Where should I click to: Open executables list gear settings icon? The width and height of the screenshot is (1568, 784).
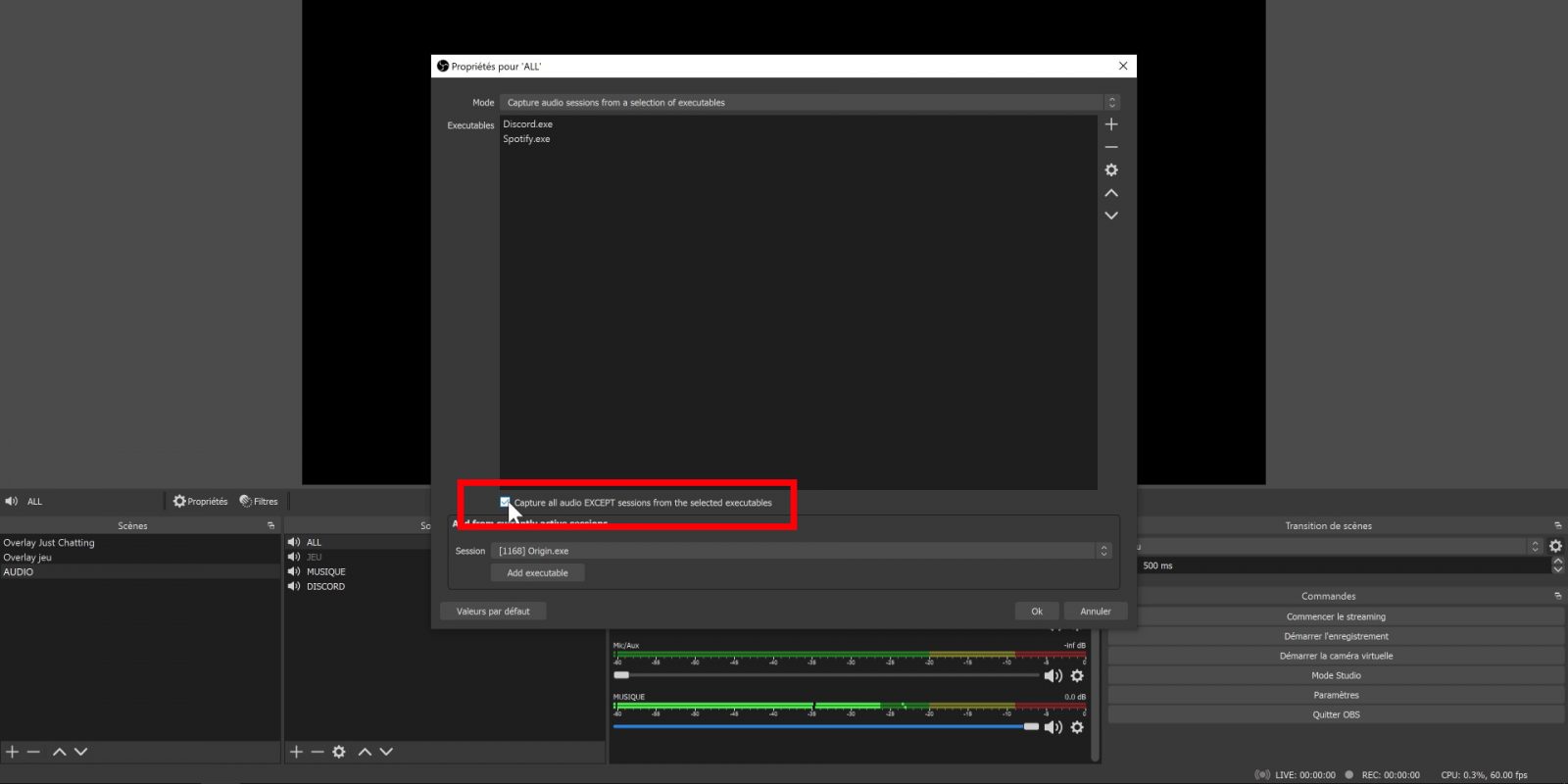(1111, 171)
